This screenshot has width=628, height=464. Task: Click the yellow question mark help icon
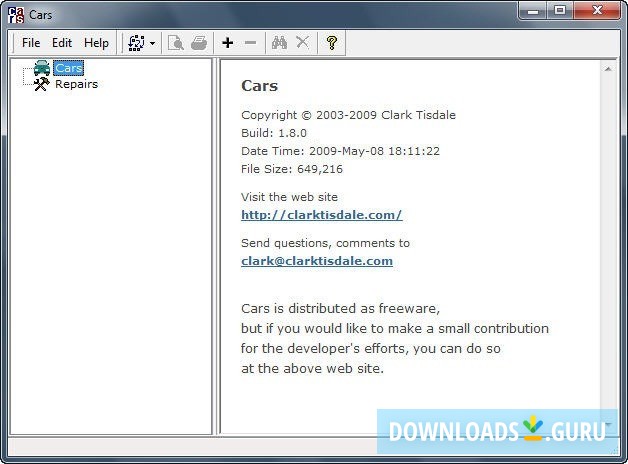coord(332,42)
